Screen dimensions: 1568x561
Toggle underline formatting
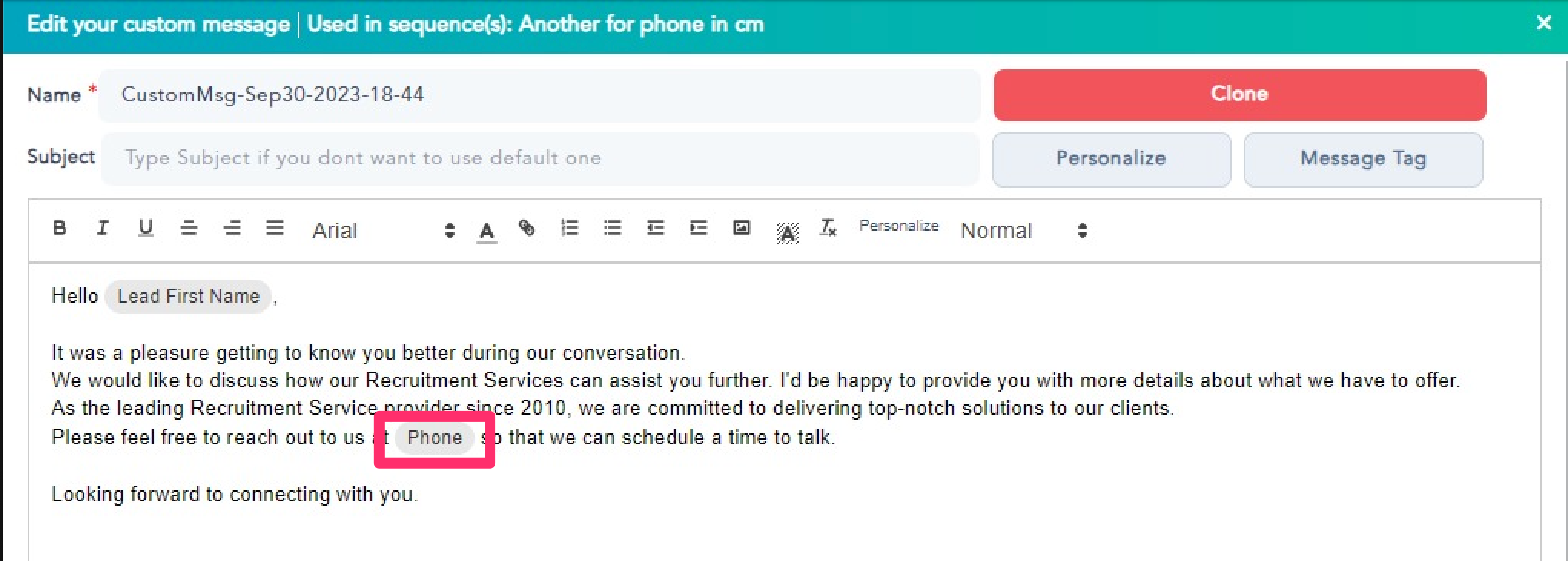145,228
